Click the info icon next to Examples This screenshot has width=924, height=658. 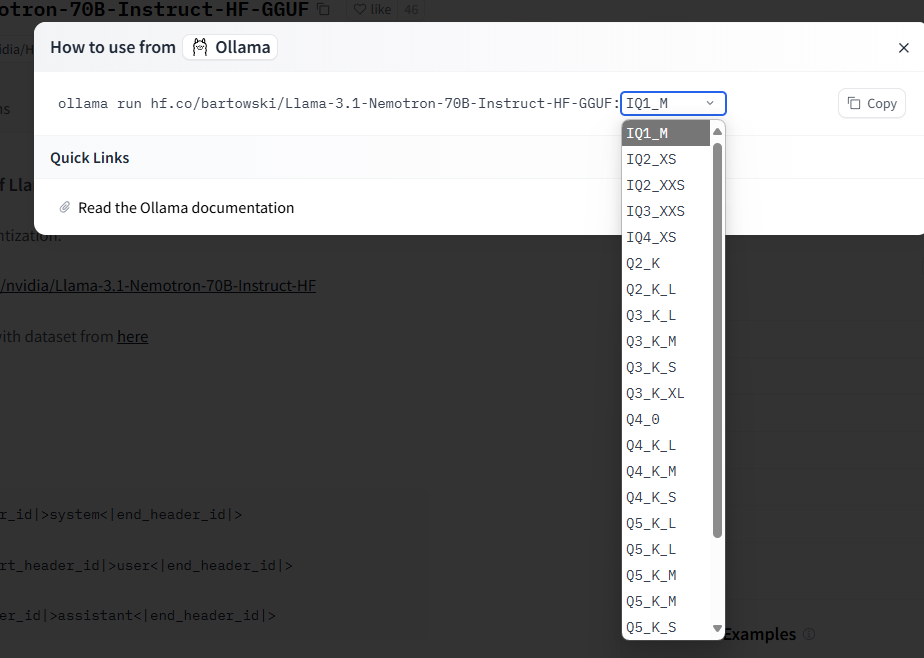pos(809,634)
